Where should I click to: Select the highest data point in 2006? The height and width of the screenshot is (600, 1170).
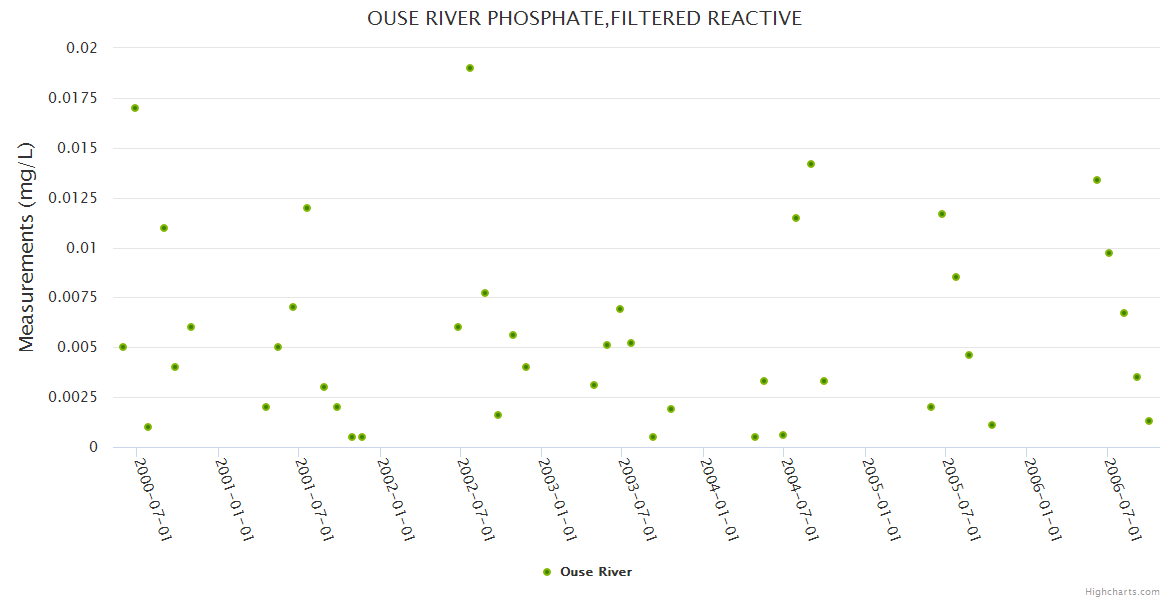coord(1097,180)
